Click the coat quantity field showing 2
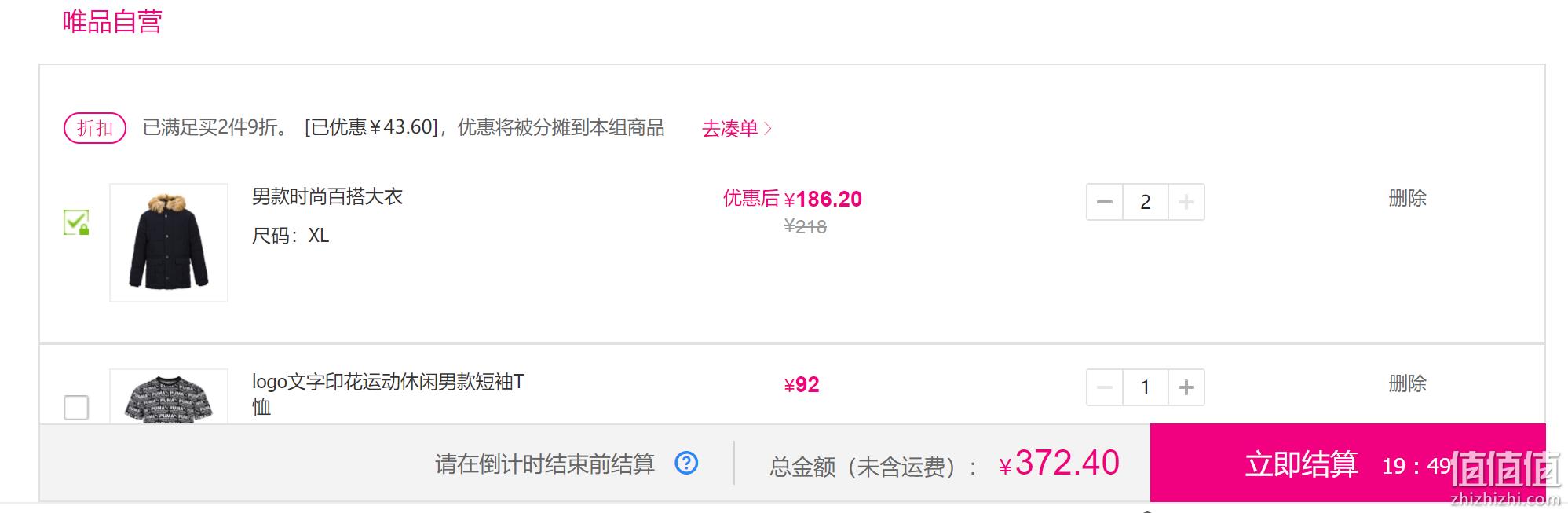Viewport: 1568px width, 513px height. [1146, 202]
